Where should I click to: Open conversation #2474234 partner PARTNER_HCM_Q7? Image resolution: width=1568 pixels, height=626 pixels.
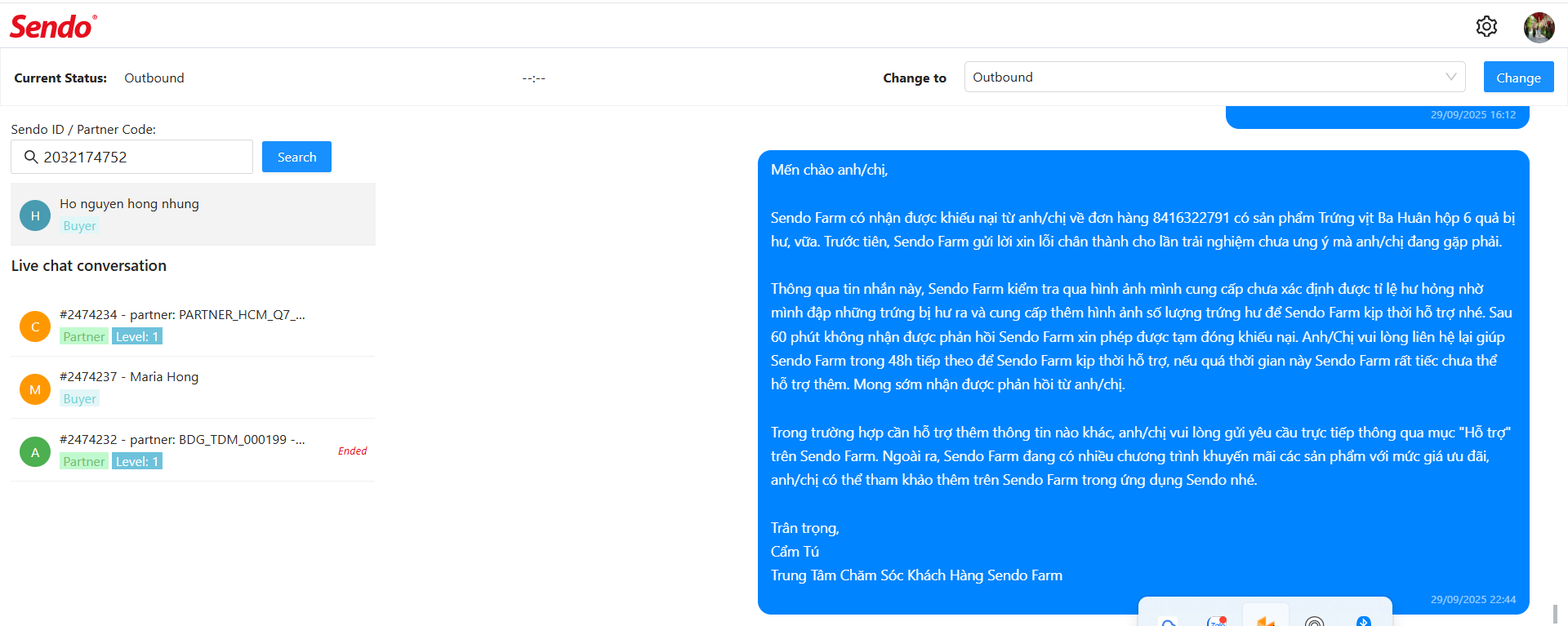(193, 326)
